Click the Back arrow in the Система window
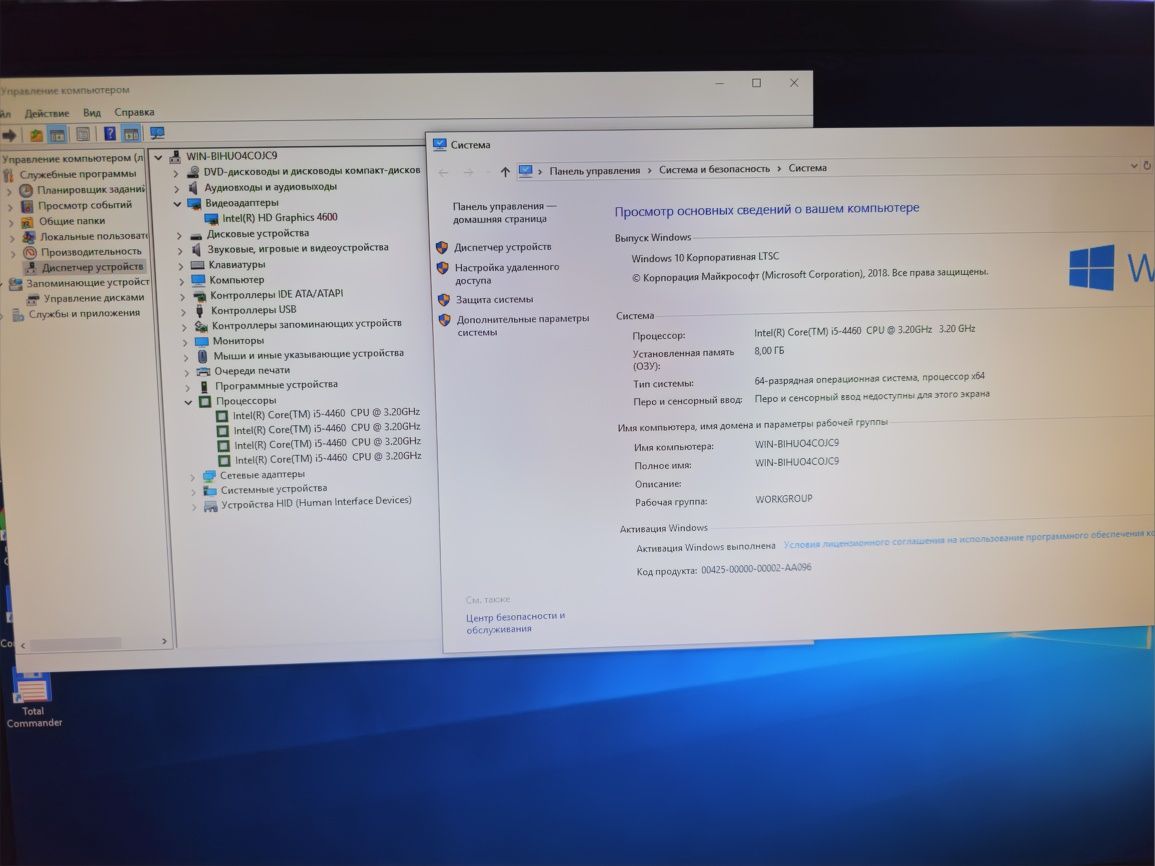 pyautogui.click(x=443, y=173)
